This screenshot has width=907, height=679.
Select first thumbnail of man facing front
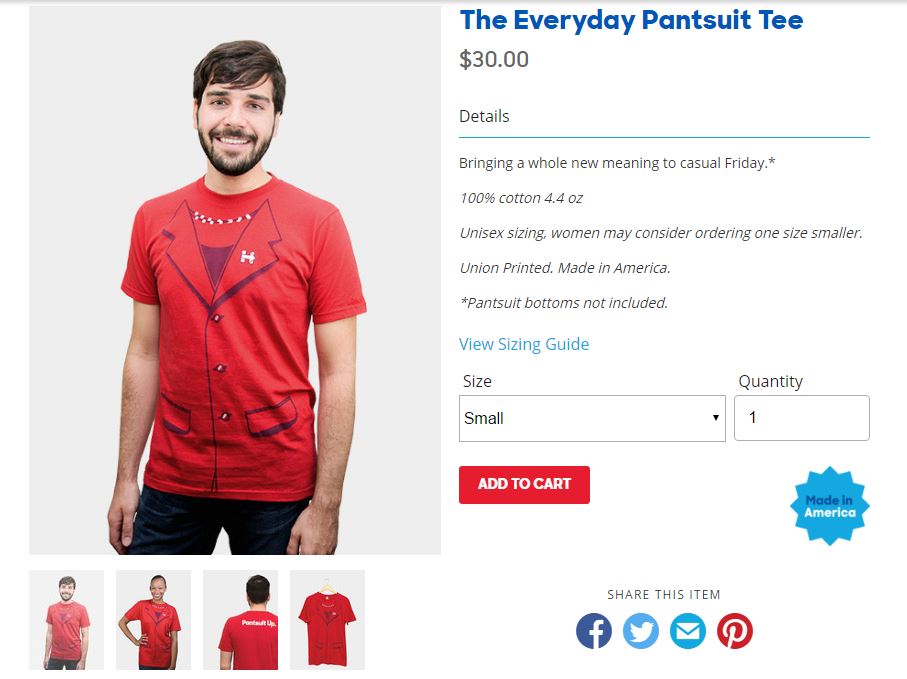click(67, 620)
